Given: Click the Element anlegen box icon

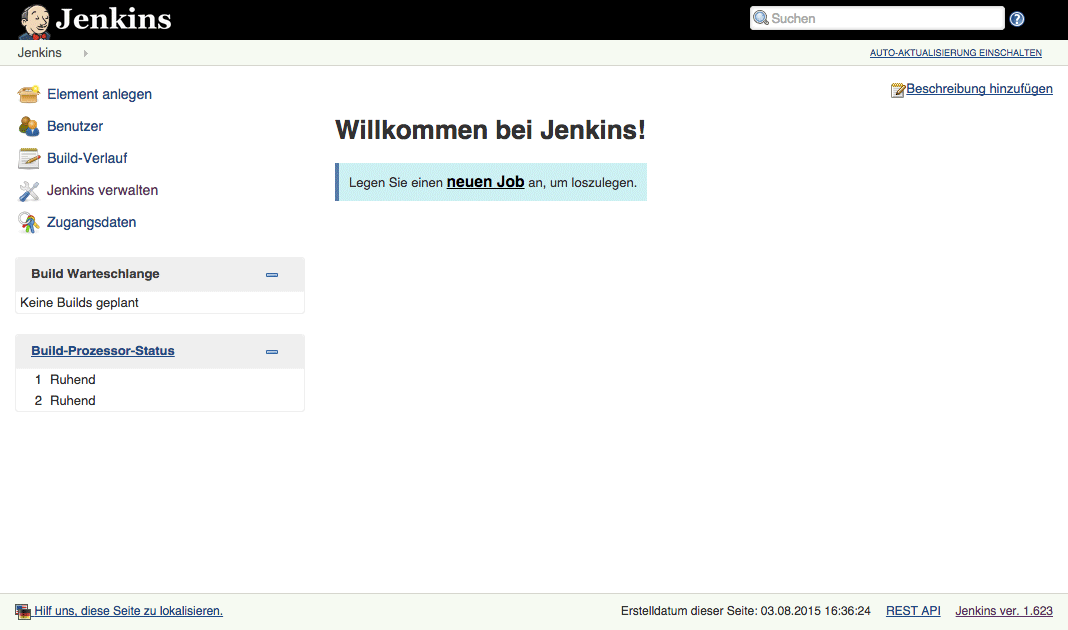Looking at the screenshot, I should tap(29, 94).
